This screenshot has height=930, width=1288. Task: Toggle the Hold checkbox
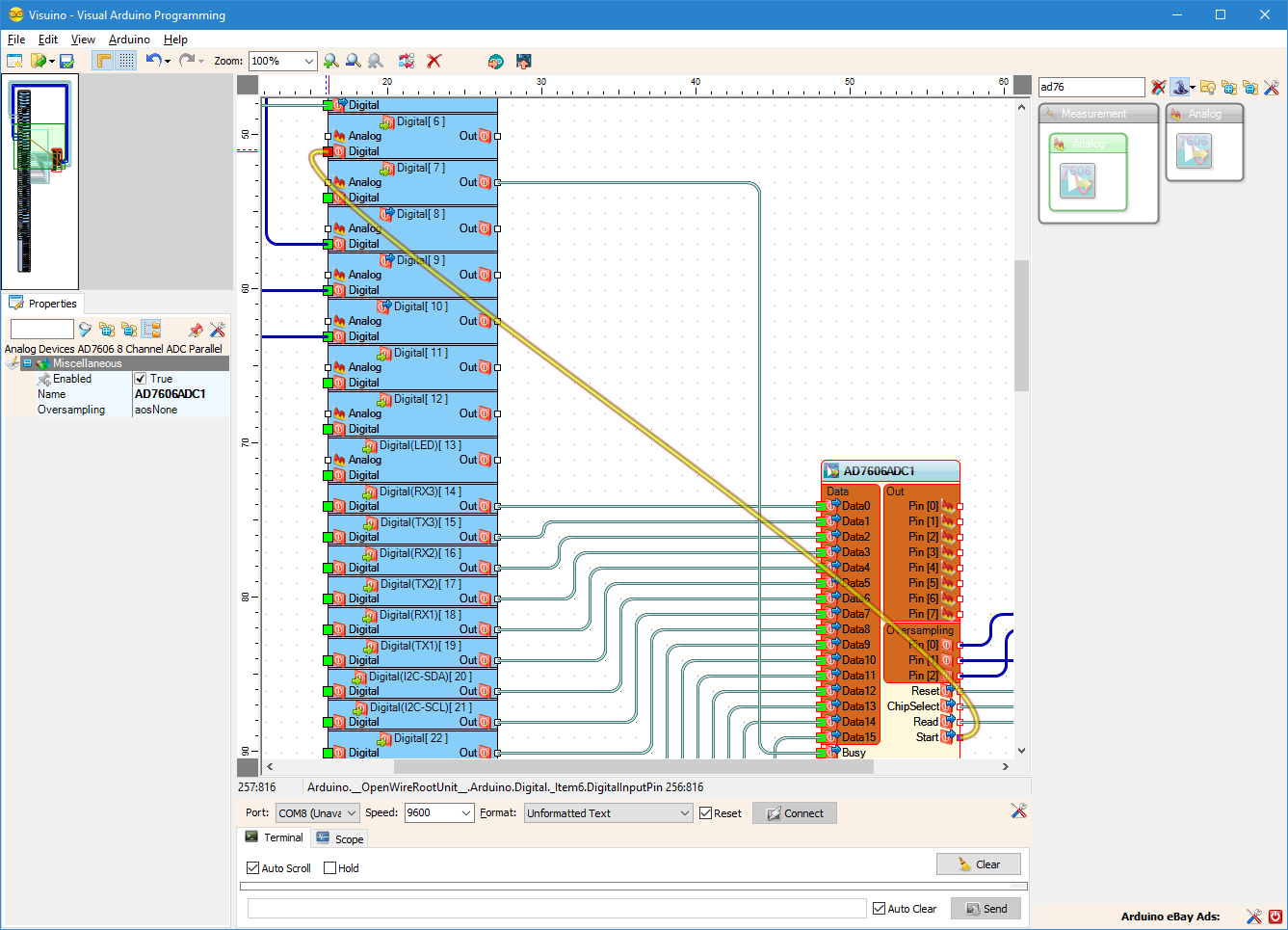[329, 868]
